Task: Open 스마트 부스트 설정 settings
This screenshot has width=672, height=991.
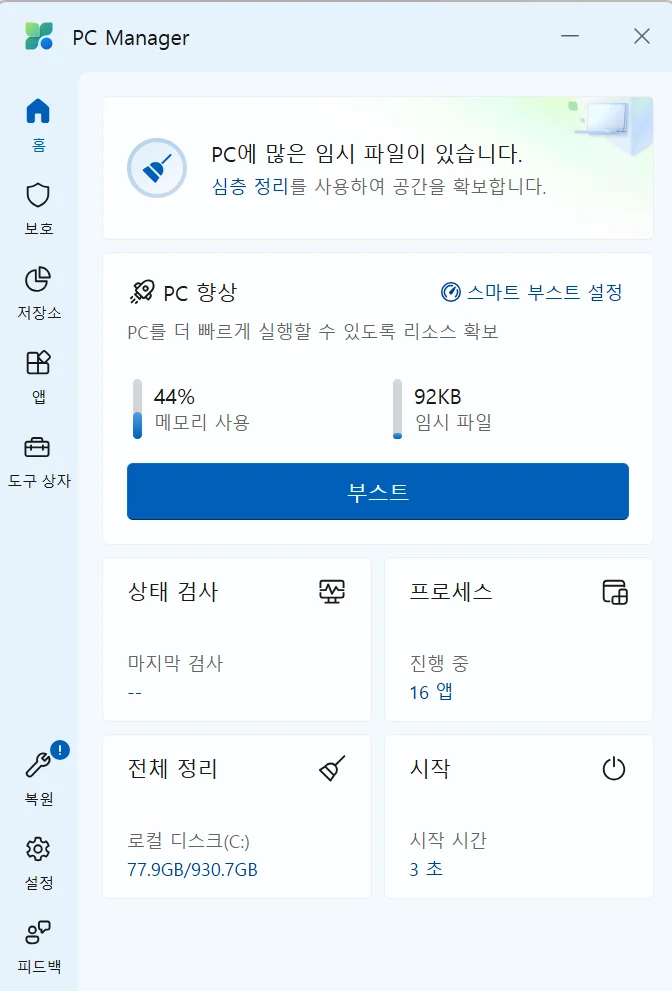Action: pos(545,289)
